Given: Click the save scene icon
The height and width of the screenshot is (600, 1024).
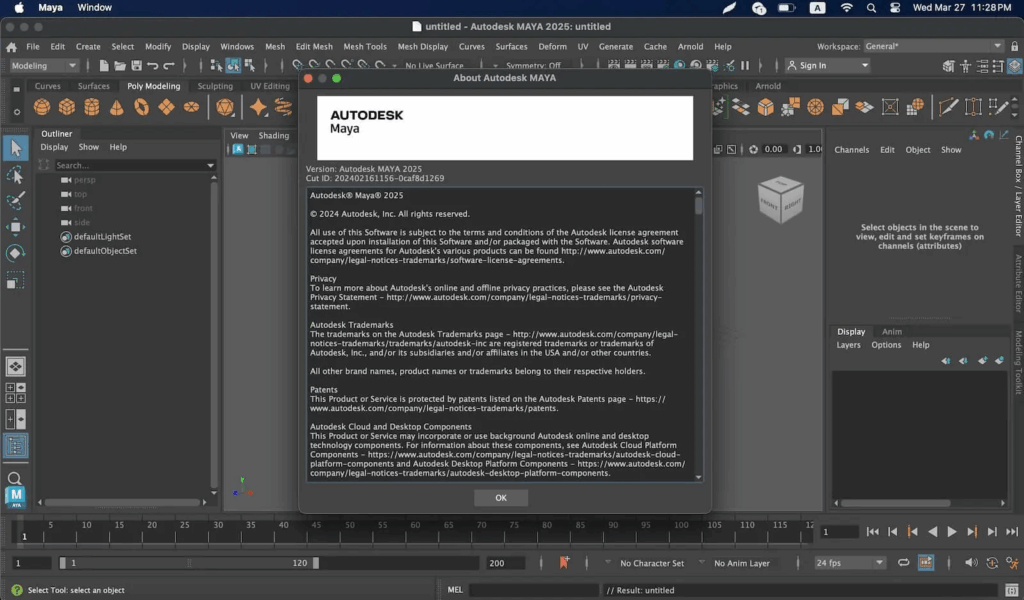Looking at the screenshot, I should 136,66.
